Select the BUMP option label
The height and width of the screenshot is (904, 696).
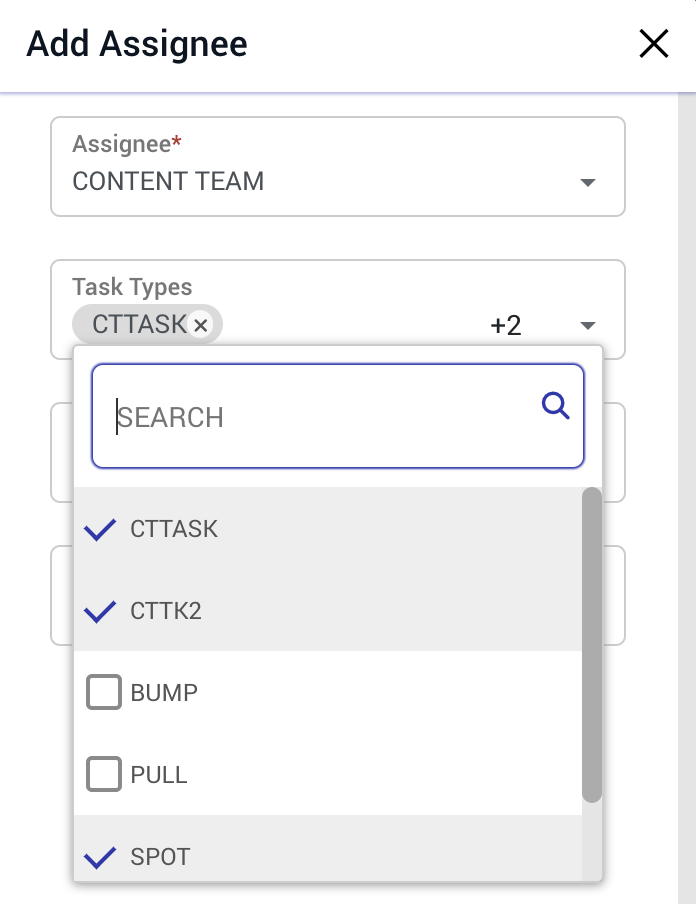164,693
